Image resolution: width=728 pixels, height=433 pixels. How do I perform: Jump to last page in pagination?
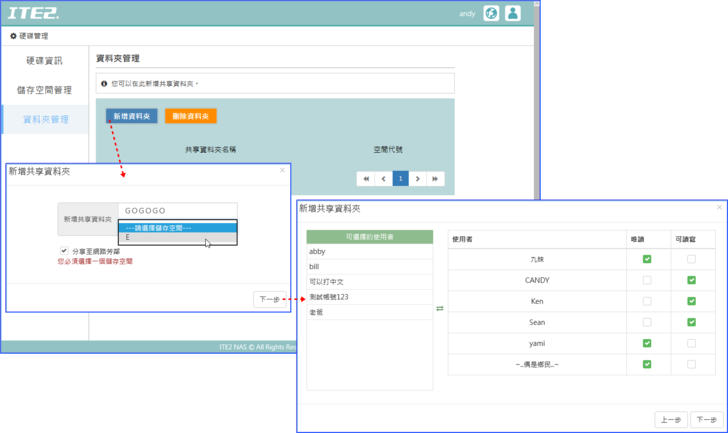click(x=435, y=179)
